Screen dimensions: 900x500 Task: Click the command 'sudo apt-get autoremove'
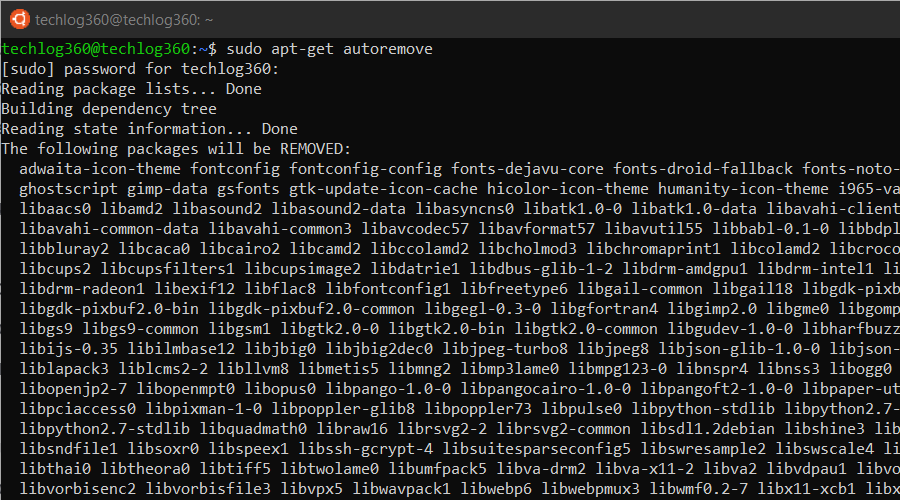point(329,49)
